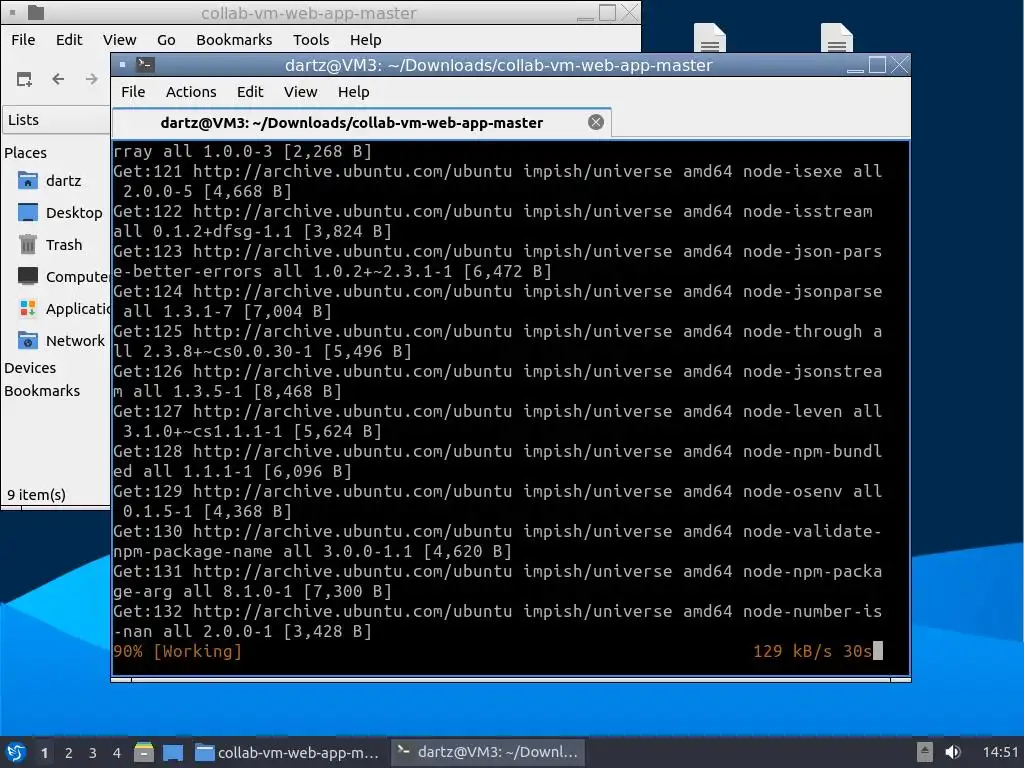
Task: Click the 14:51 clock
Action: coord(1000,752)
